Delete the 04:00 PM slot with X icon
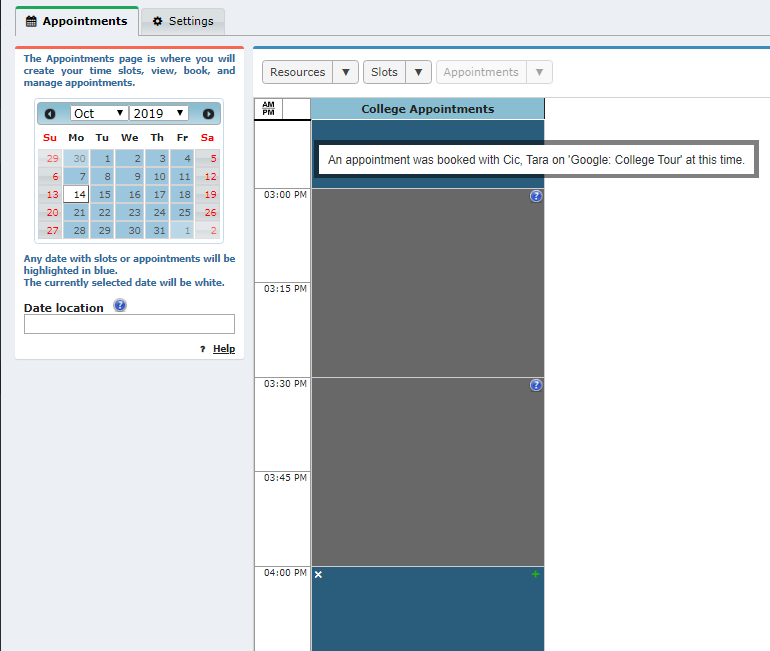The height and width of the screenshot is (651, 770). coord(318,574)
